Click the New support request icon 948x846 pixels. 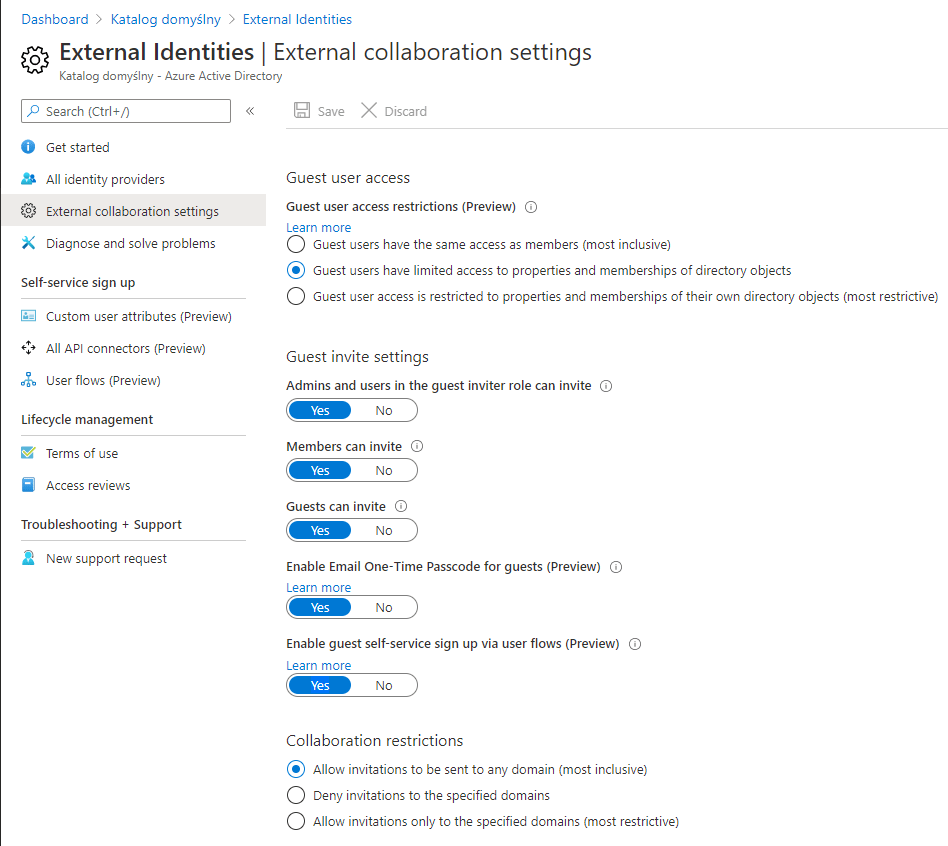pyautogui.click(x=28, y=558)
